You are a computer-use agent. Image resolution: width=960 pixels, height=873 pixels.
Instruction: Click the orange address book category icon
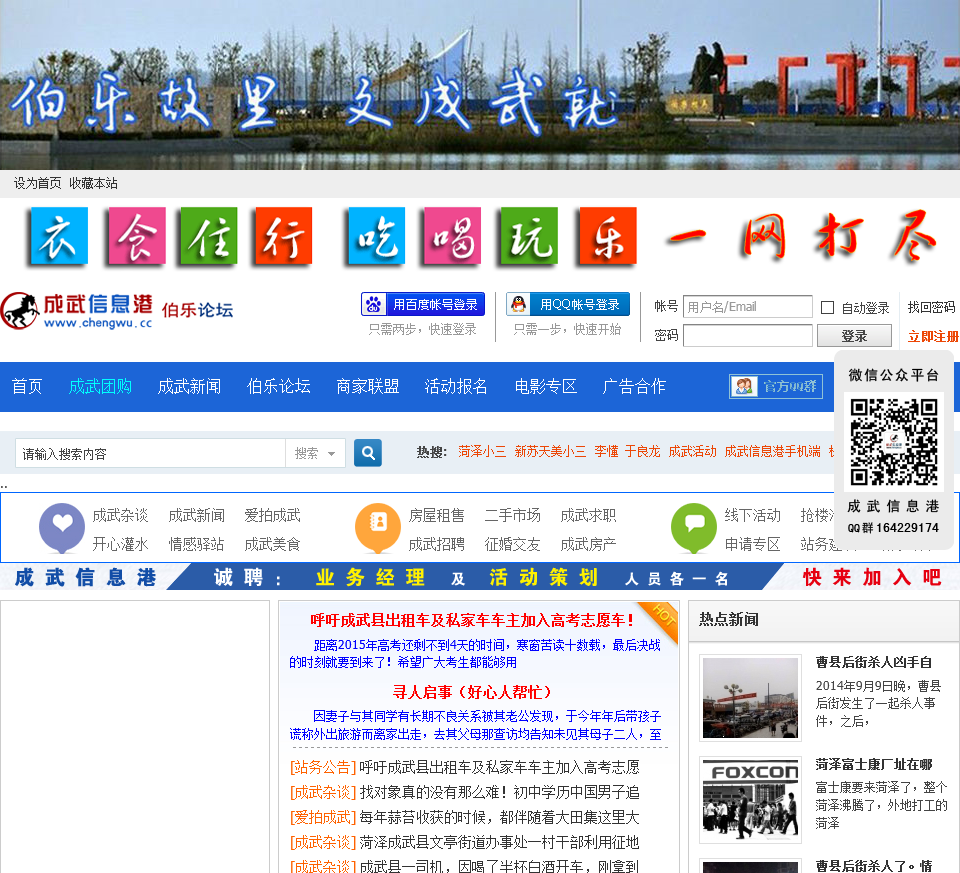click(x=378, y=527)
